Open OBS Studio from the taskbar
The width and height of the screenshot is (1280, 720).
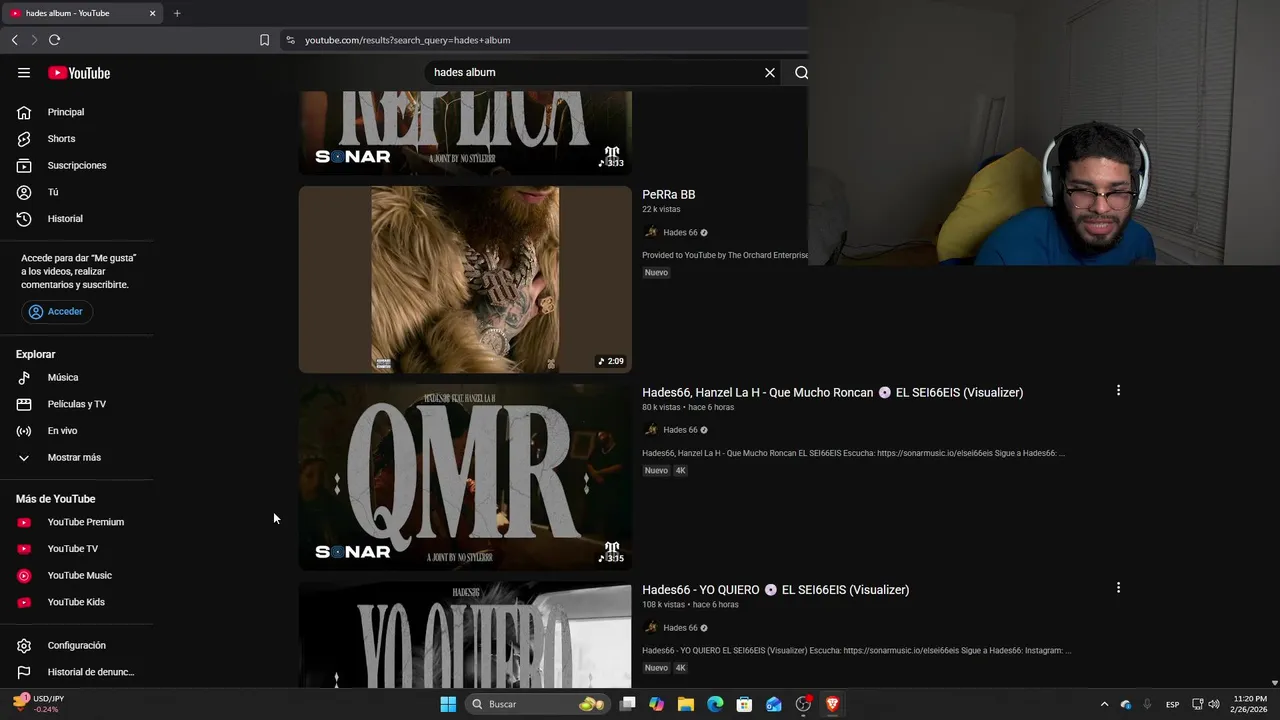[x=803, y=704]
